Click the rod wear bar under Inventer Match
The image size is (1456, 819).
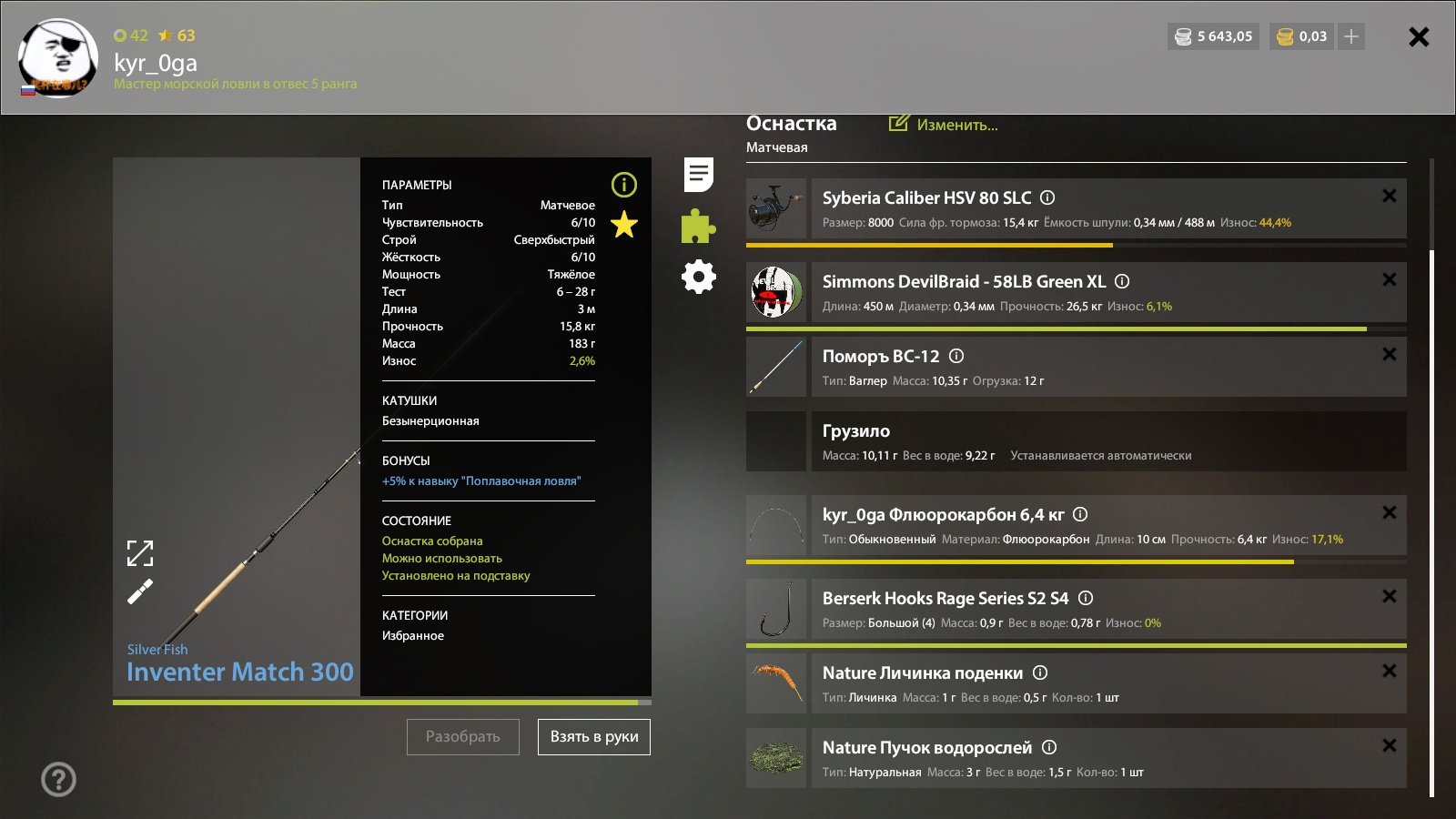382,703
